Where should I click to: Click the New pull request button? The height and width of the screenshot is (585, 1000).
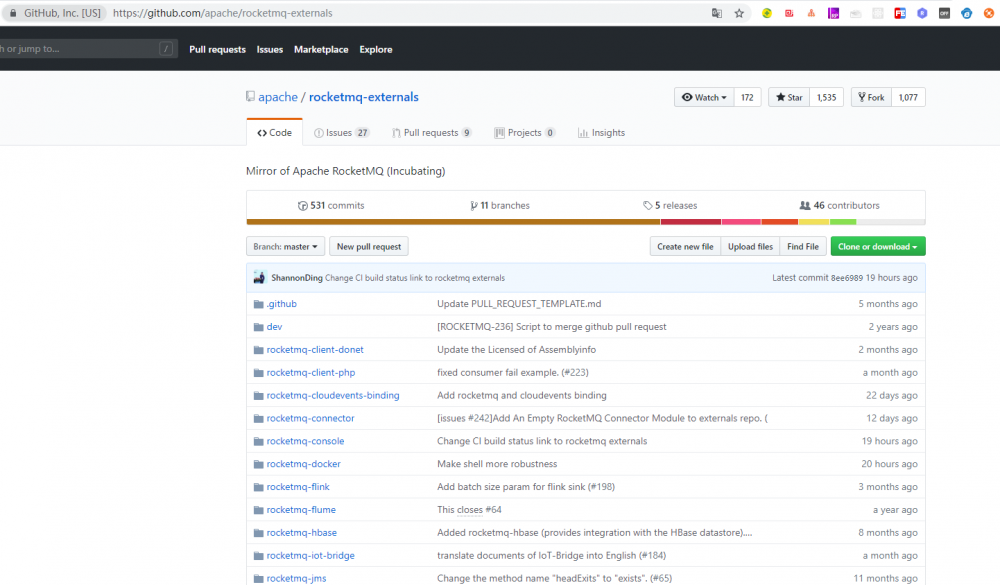click(369, 246)
